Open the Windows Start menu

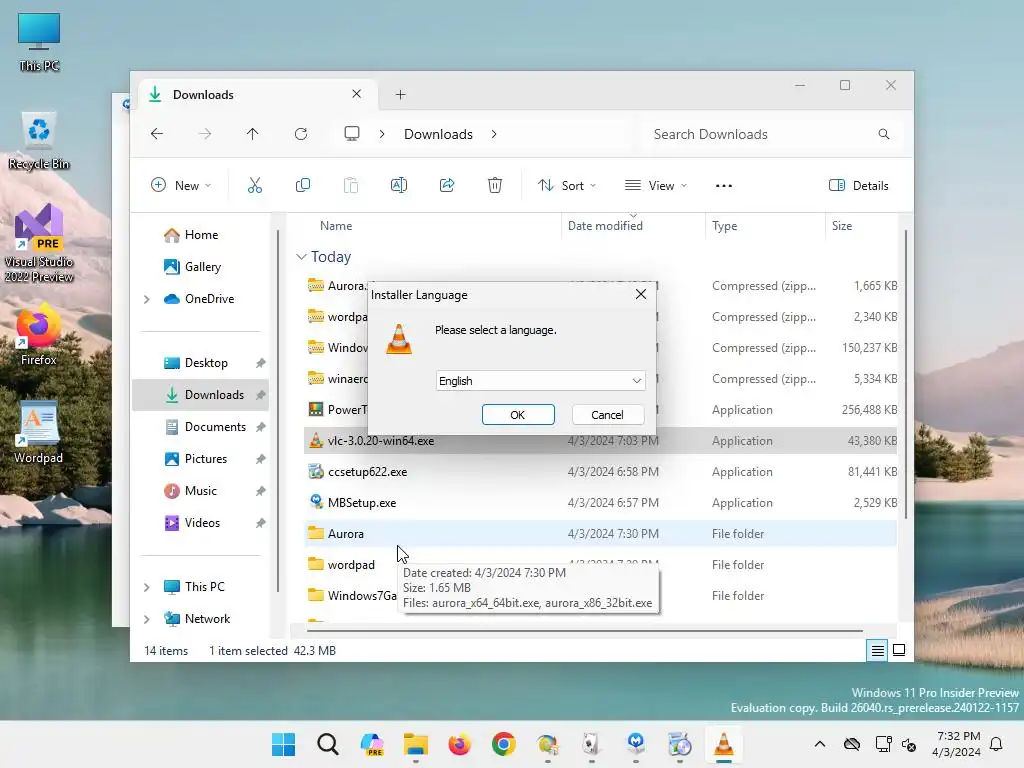[283, 744]
